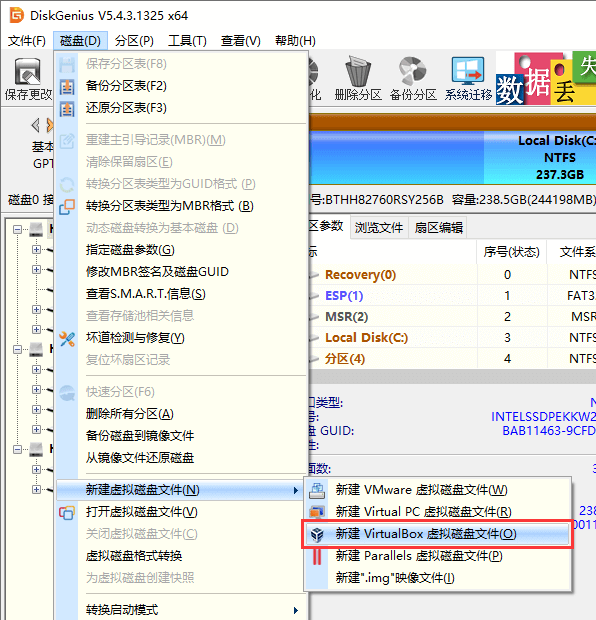Open the 工具(T) menu
The width and height of the screenshot is (596, 620).
click(x=187, y=41)
